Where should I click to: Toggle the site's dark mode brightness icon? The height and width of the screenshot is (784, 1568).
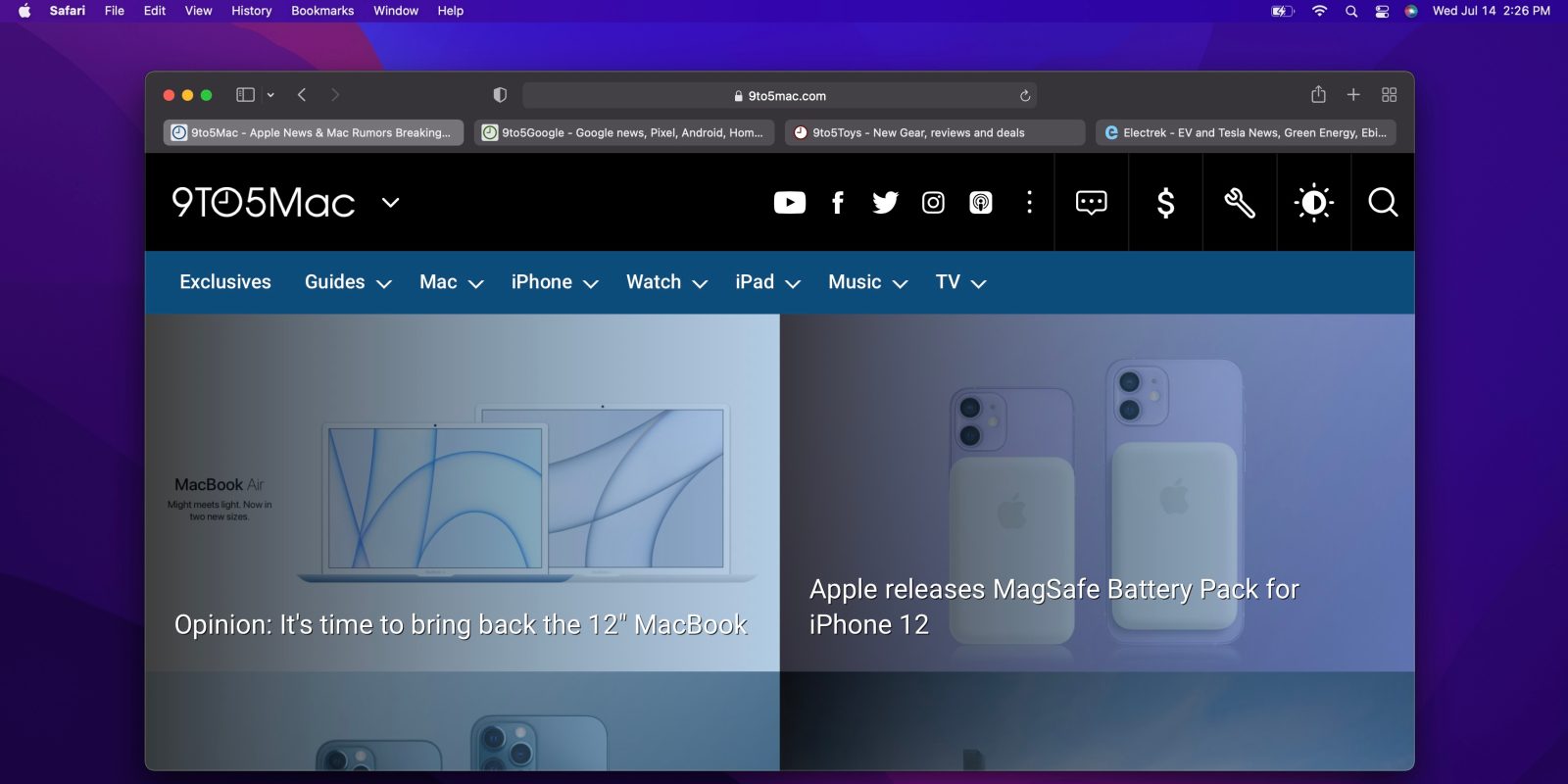click(x=1313, y=203)
